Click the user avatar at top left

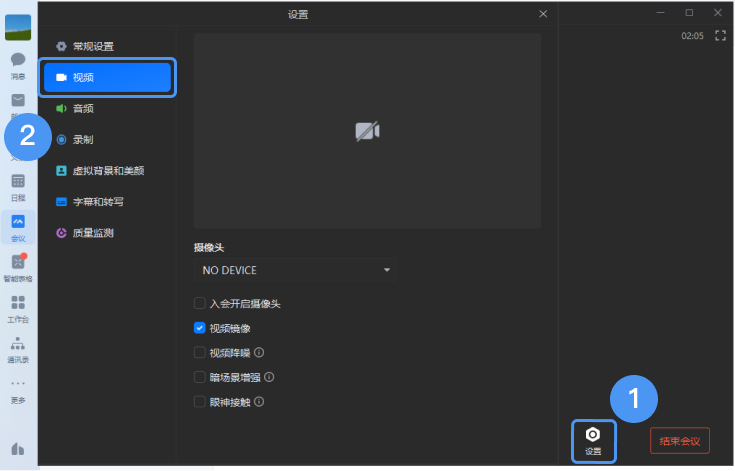pyautogui.click(x=18, y=26)
